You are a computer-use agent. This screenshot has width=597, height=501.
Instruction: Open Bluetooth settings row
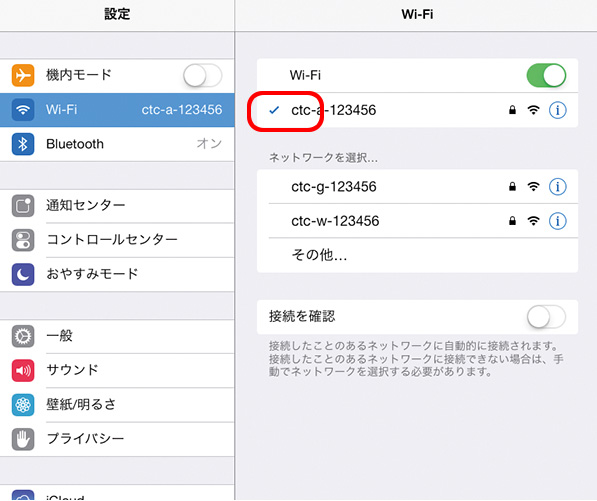click(x=117, y=144)
